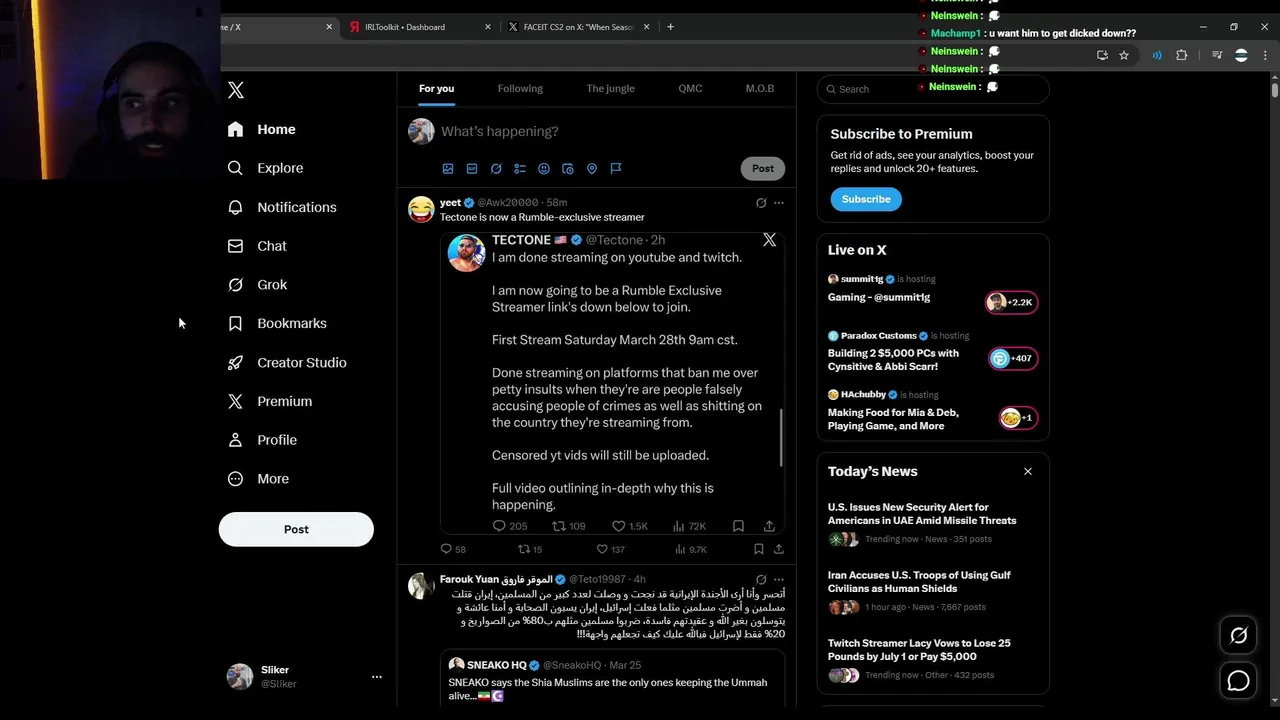Screen dimensions: 1280x720
Task: Add a poll icon in composer
Action: pyautogui.click(x=520, y=169)
